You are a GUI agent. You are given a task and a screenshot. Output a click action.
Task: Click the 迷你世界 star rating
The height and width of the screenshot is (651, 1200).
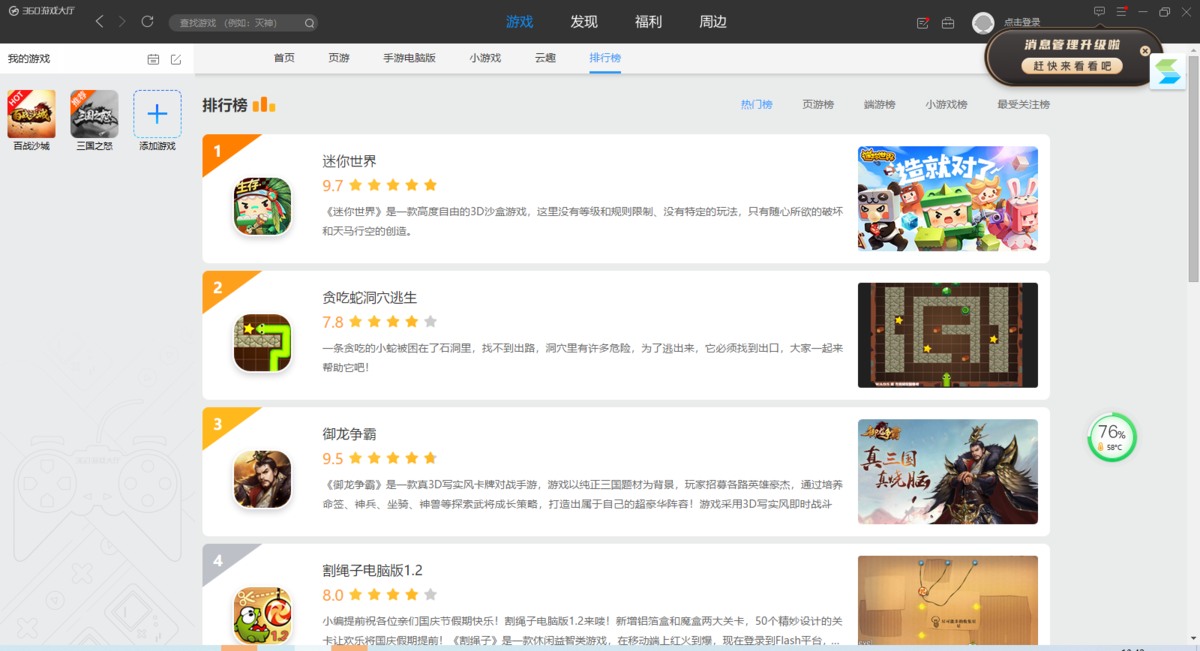click(x=393, y=185)
